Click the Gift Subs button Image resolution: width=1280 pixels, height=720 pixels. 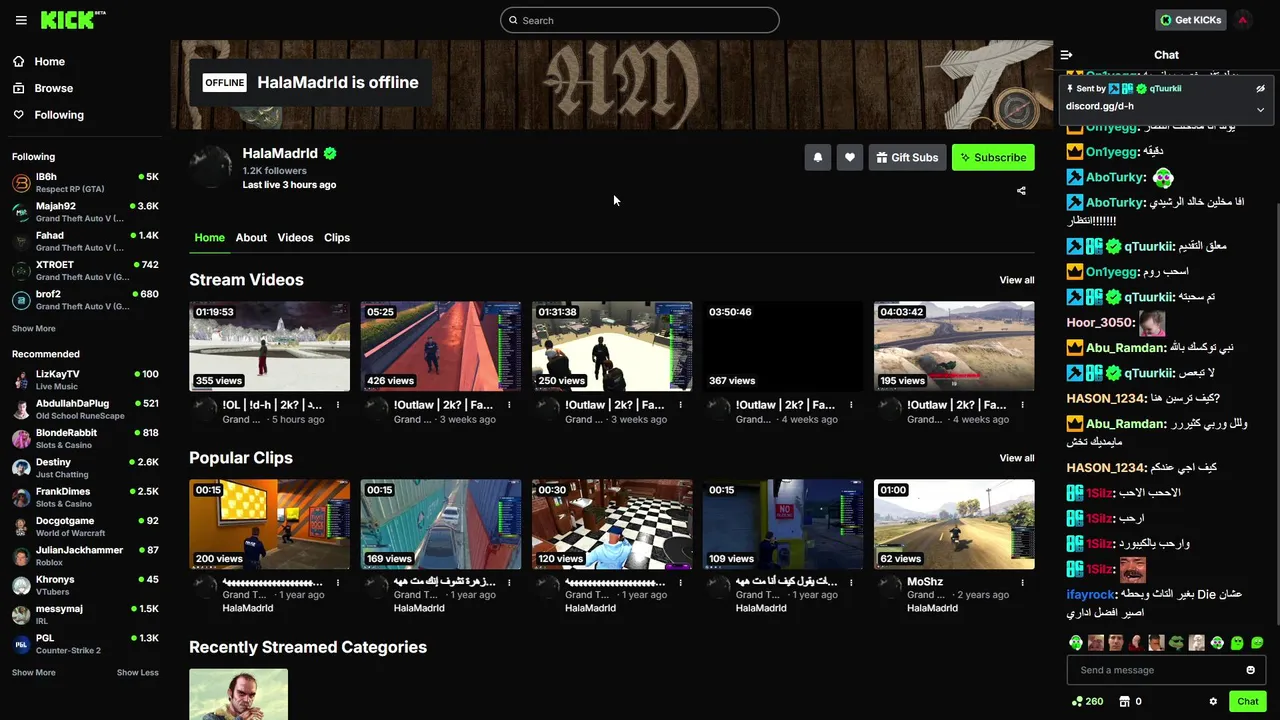907,157
